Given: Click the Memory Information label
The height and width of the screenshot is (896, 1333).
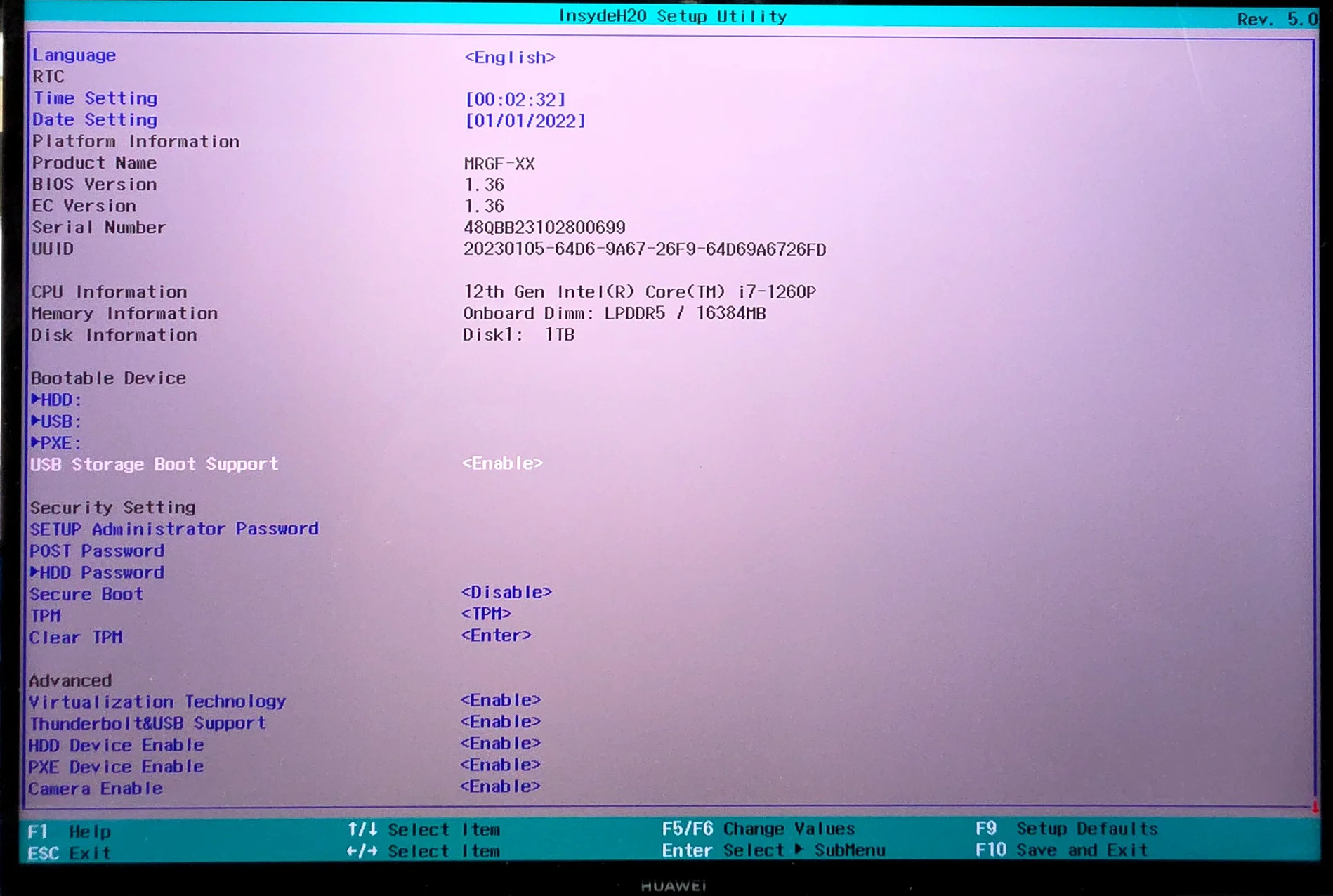Looking at the screenshot, I should point(124,313).
